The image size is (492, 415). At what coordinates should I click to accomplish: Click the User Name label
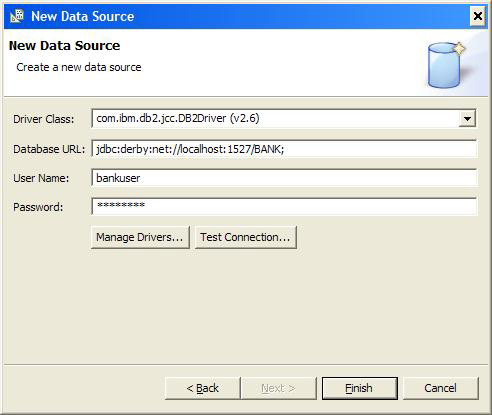pos(41,178)
